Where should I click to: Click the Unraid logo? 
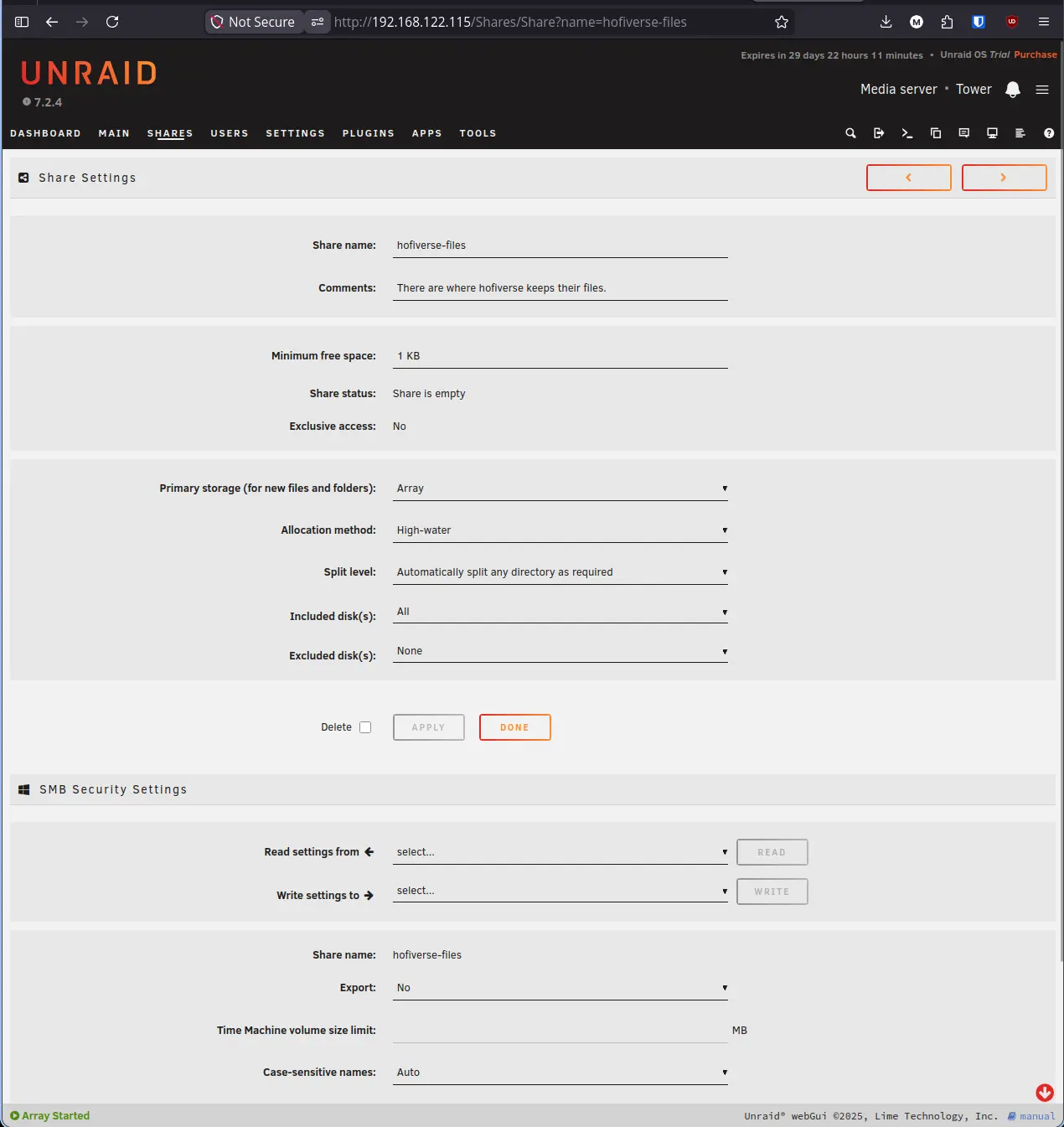[x=89, y=74]
